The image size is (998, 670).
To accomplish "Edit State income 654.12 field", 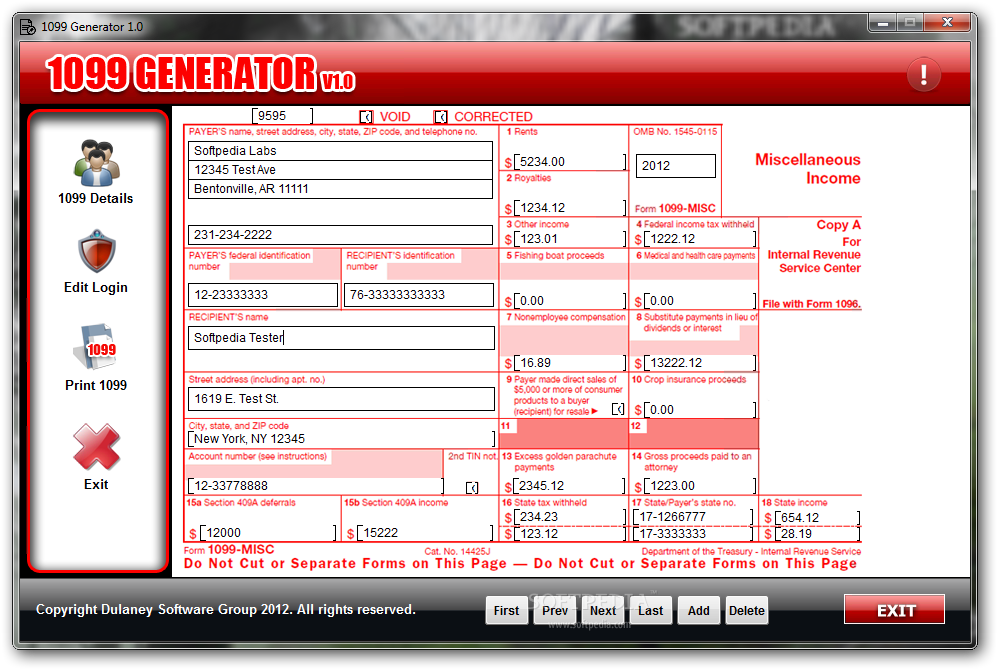I will click(x=817, y=518).
